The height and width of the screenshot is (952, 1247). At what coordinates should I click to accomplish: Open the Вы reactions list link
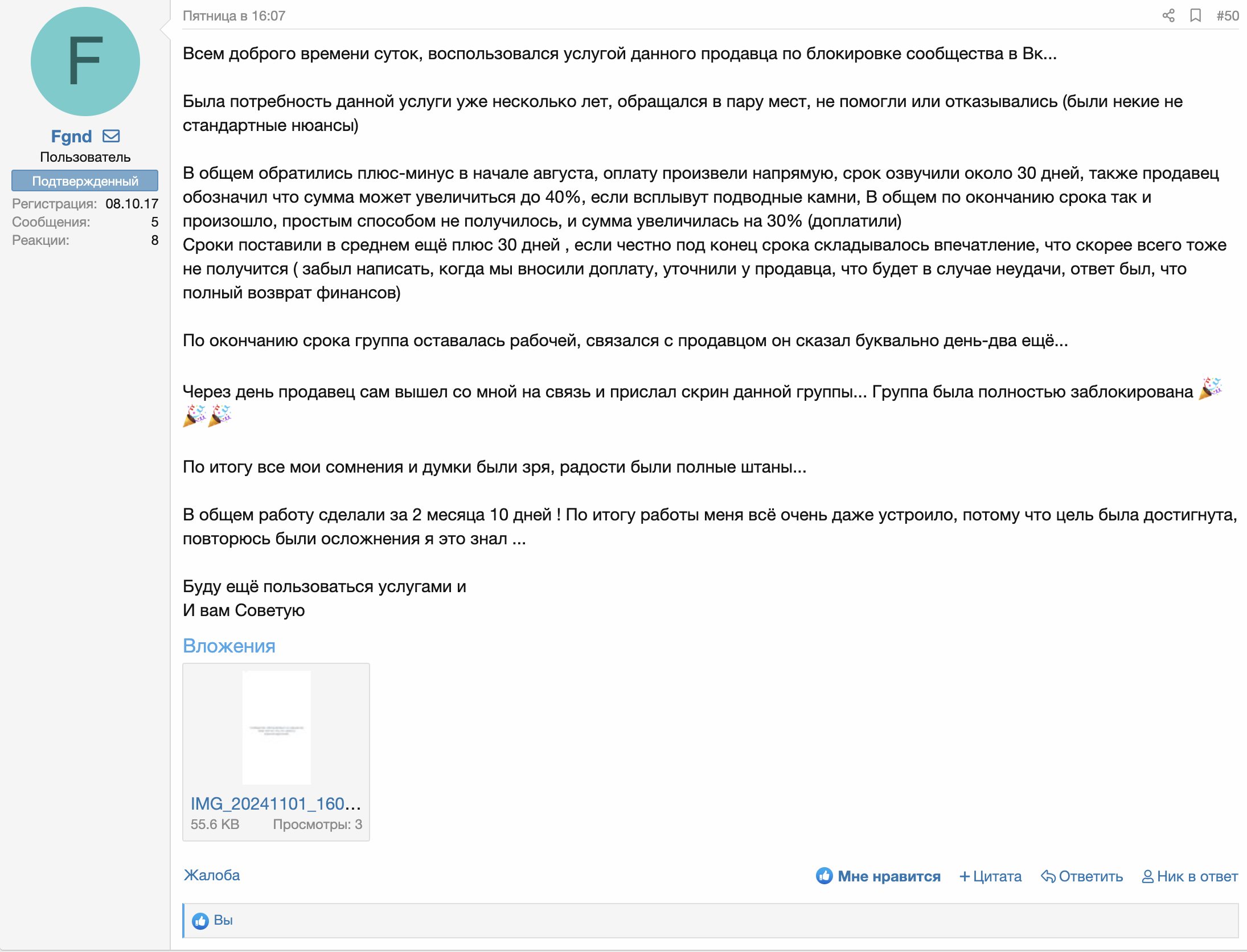coord(223,920)
